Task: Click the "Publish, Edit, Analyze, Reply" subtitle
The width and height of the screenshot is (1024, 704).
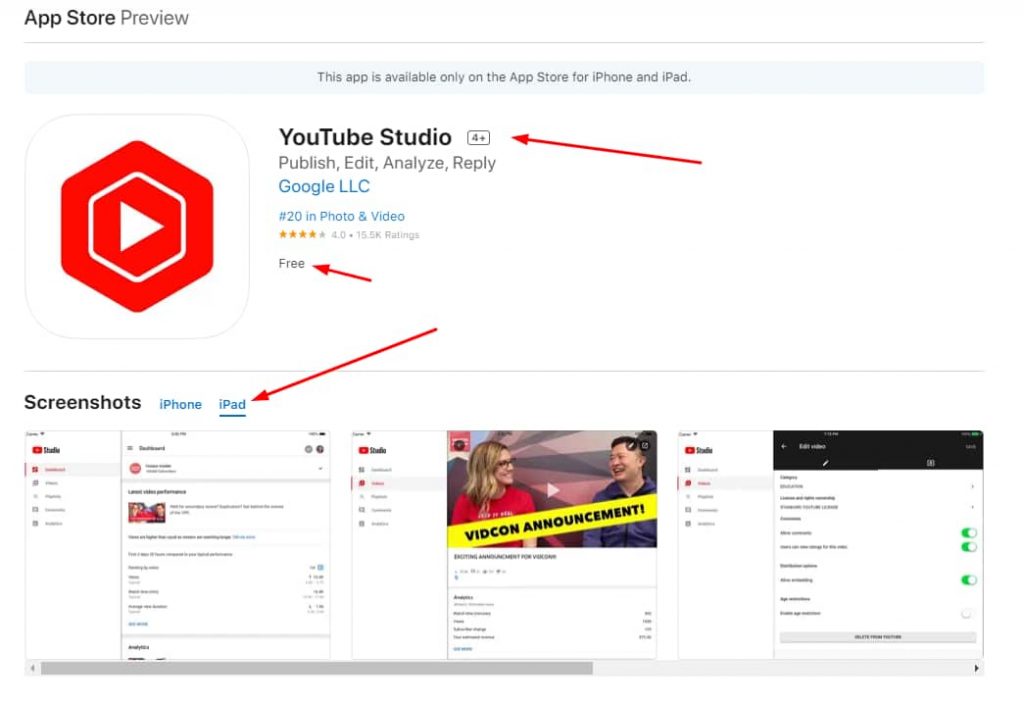Action: (387, 163)
